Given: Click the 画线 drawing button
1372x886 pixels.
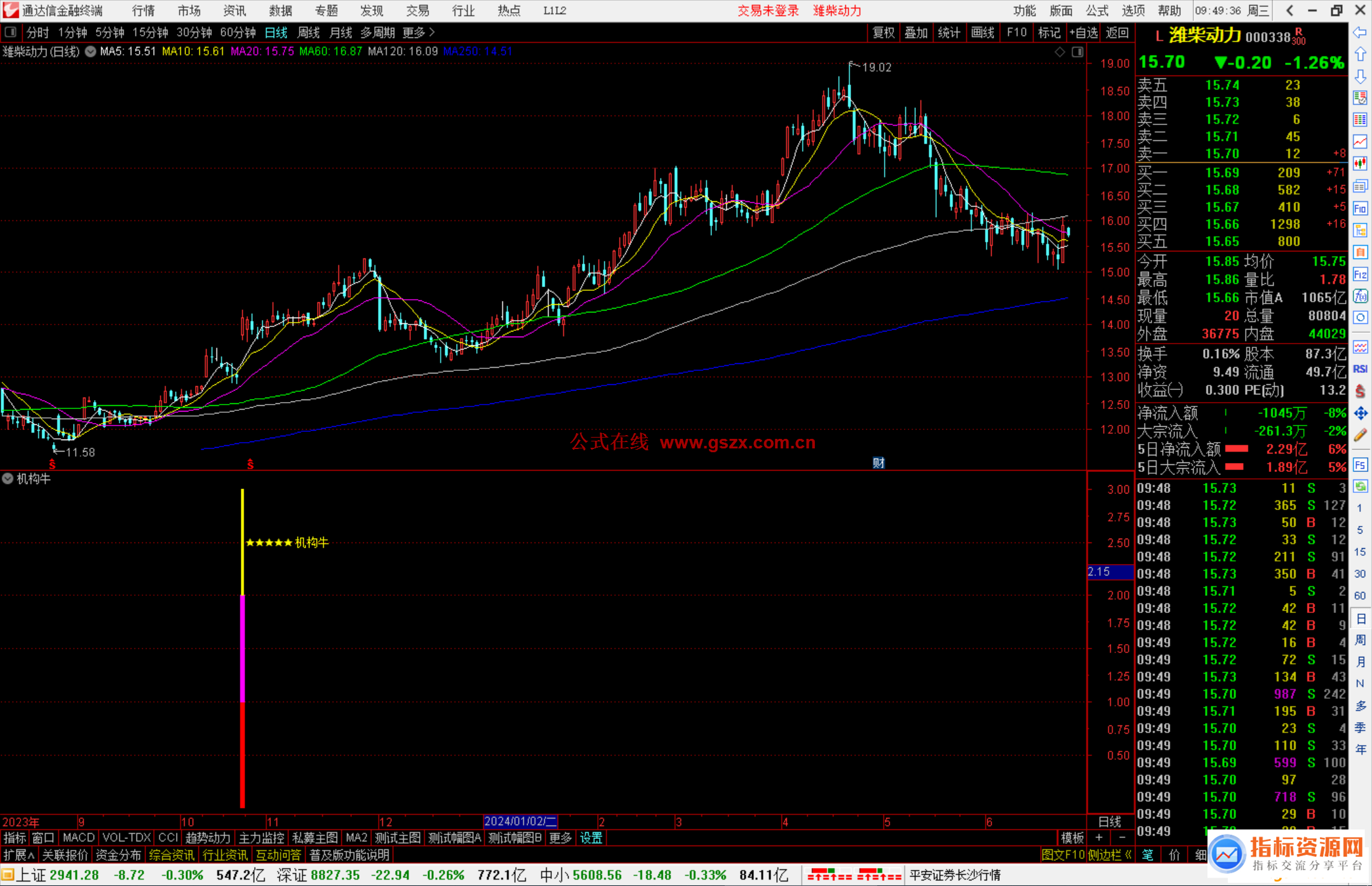Looking at the screenshot, I should (x=983, y=32).
